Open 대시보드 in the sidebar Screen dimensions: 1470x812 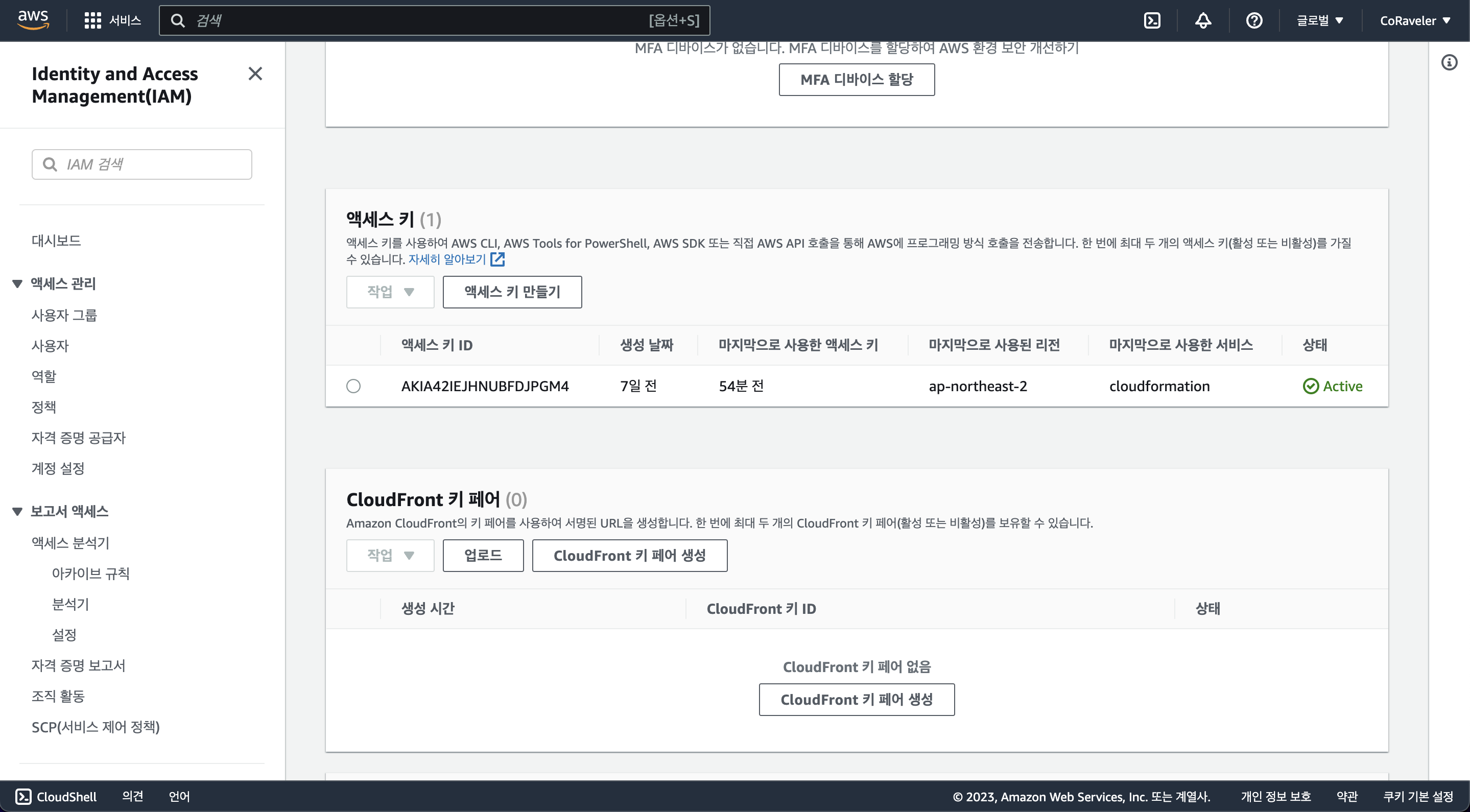point(56,241)
